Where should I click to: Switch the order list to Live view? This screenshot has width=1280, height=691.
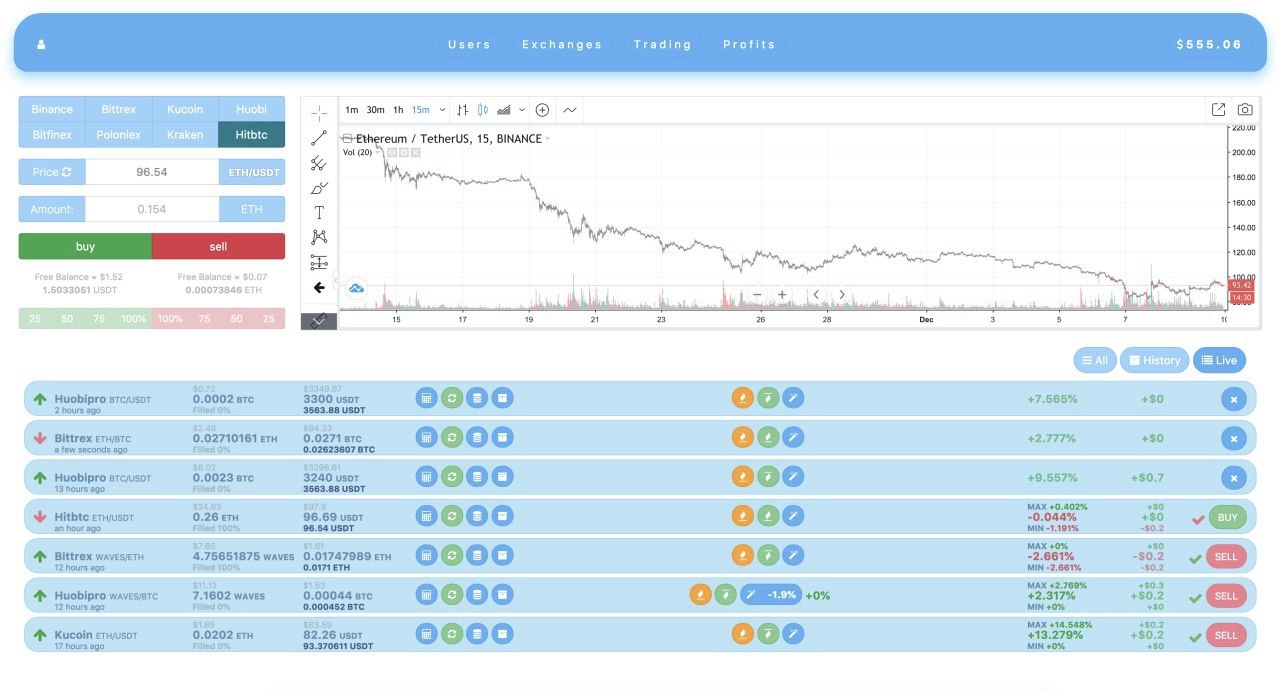pos(1219,361)
